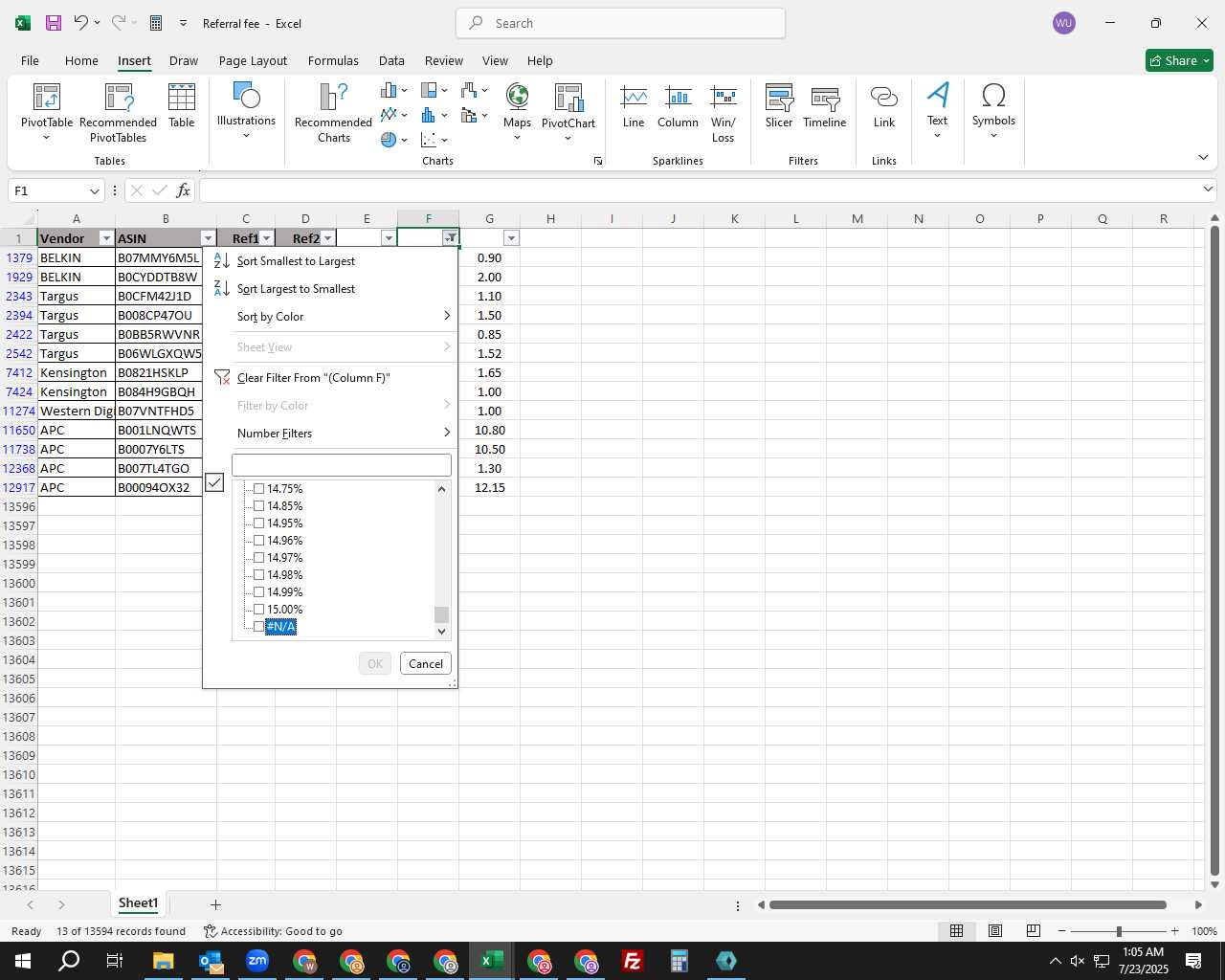Select Sort Largest to Smallest

pos(331,289)
